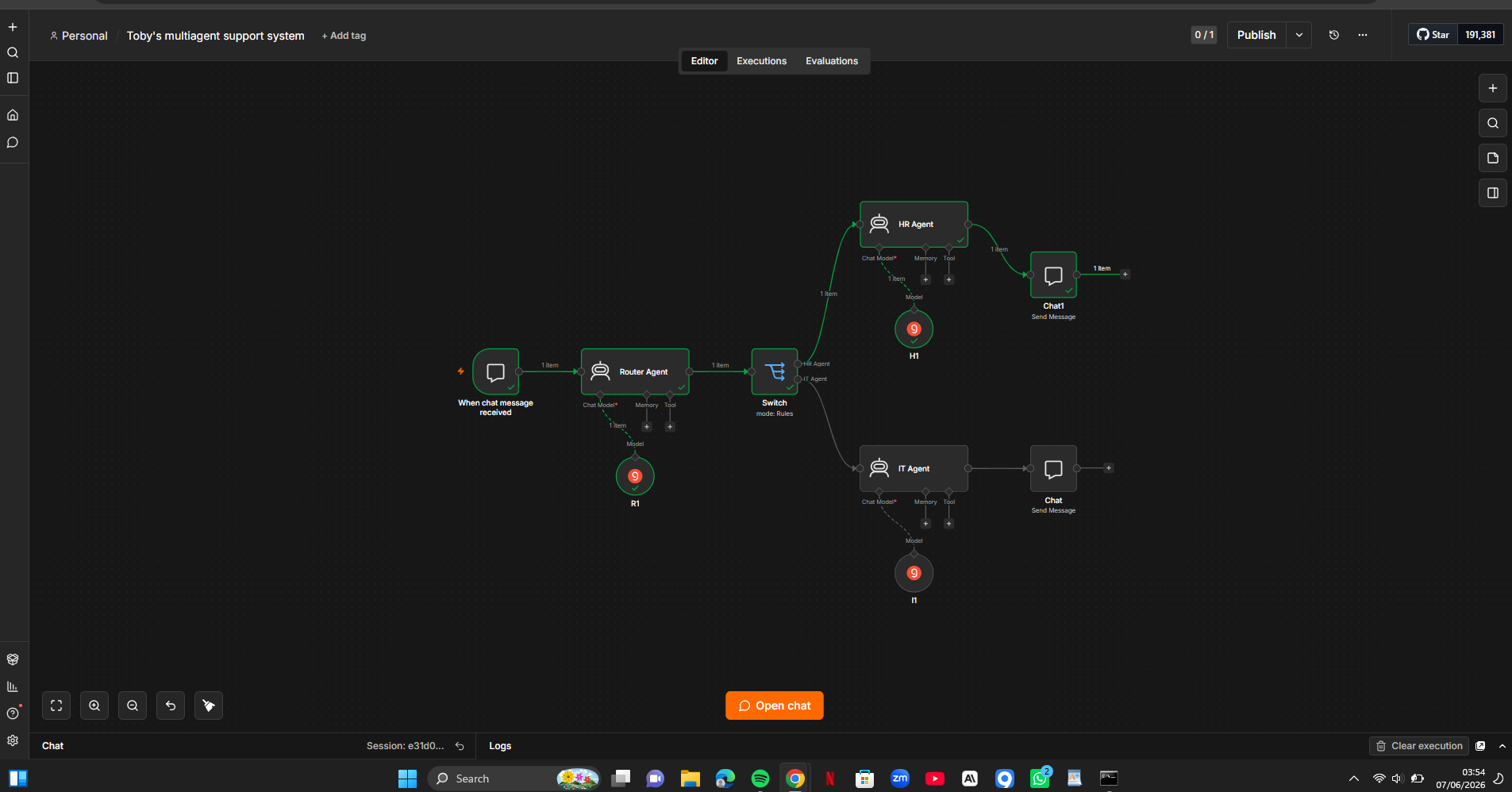Add Memory to the HR Agent
Image resolution: width=1512 pixels, height=792 pixels.
click(925, 279)
